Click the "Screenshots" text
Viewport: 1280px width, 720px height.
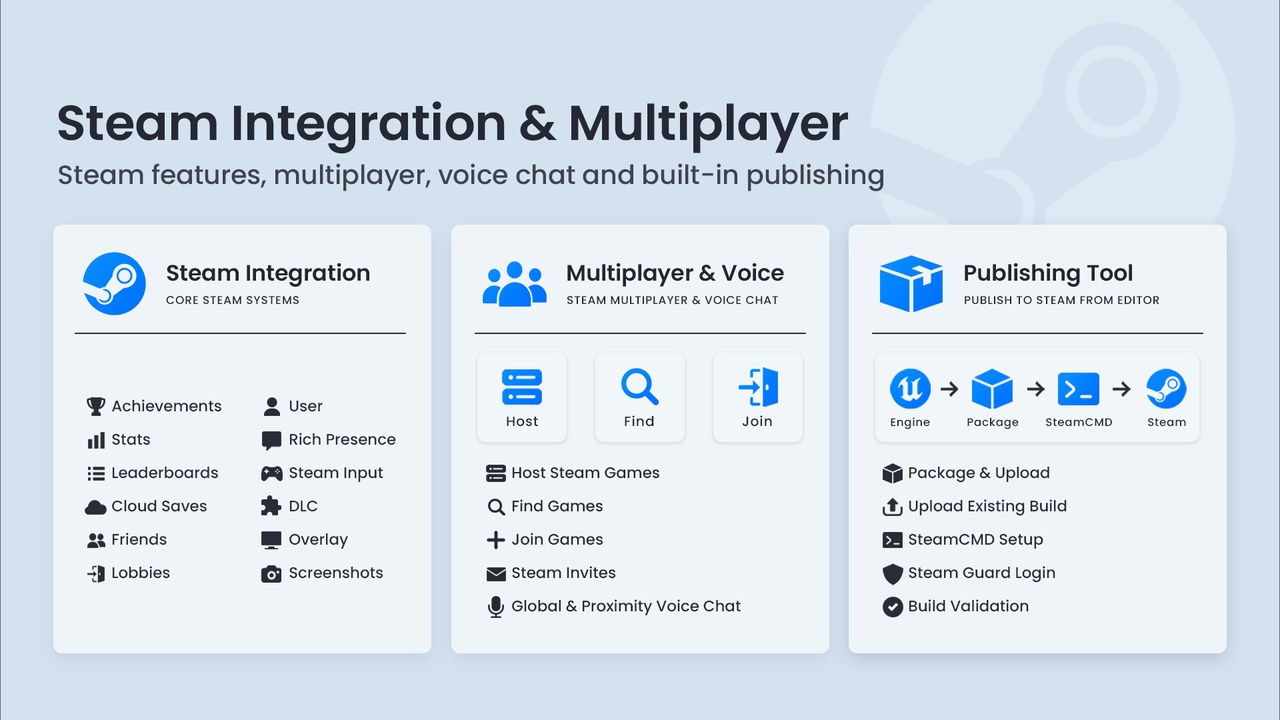point(336,573)
